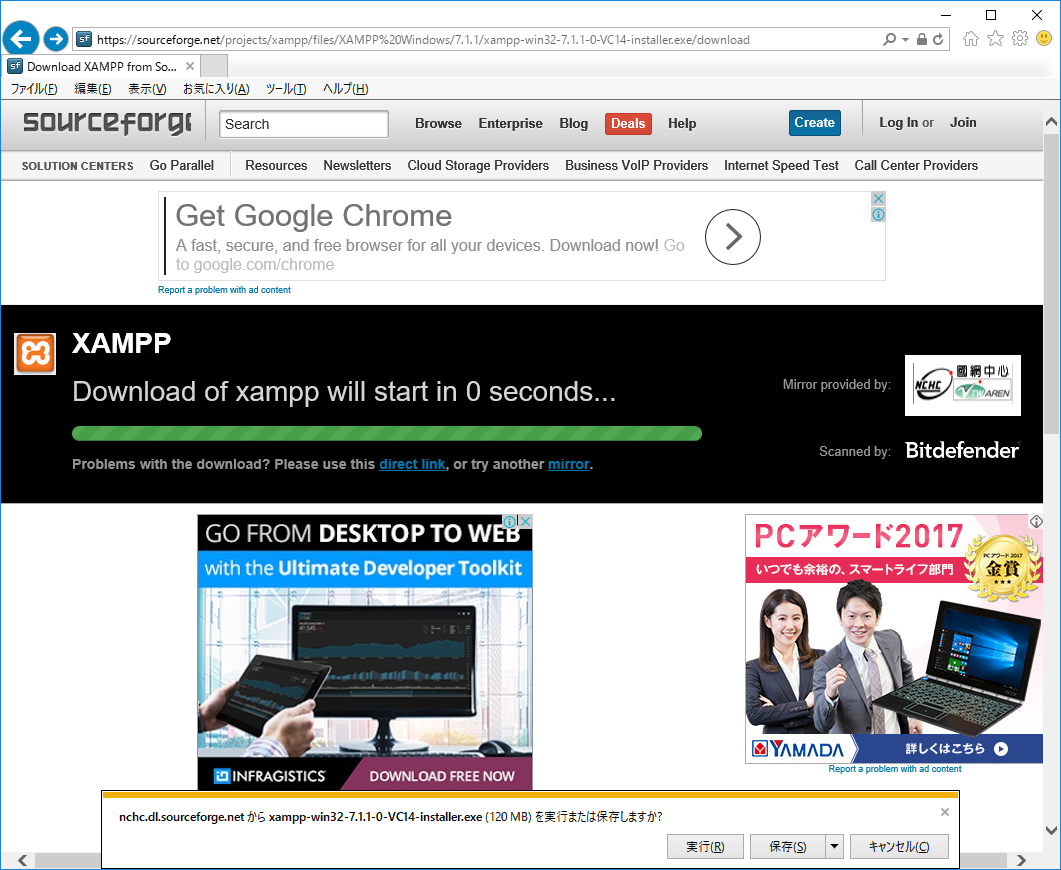This screenshot has width=1061, height=870.
Task: Open the address bar search dropdown arrow
Action: pyautogui.click(x=906, y=40)
